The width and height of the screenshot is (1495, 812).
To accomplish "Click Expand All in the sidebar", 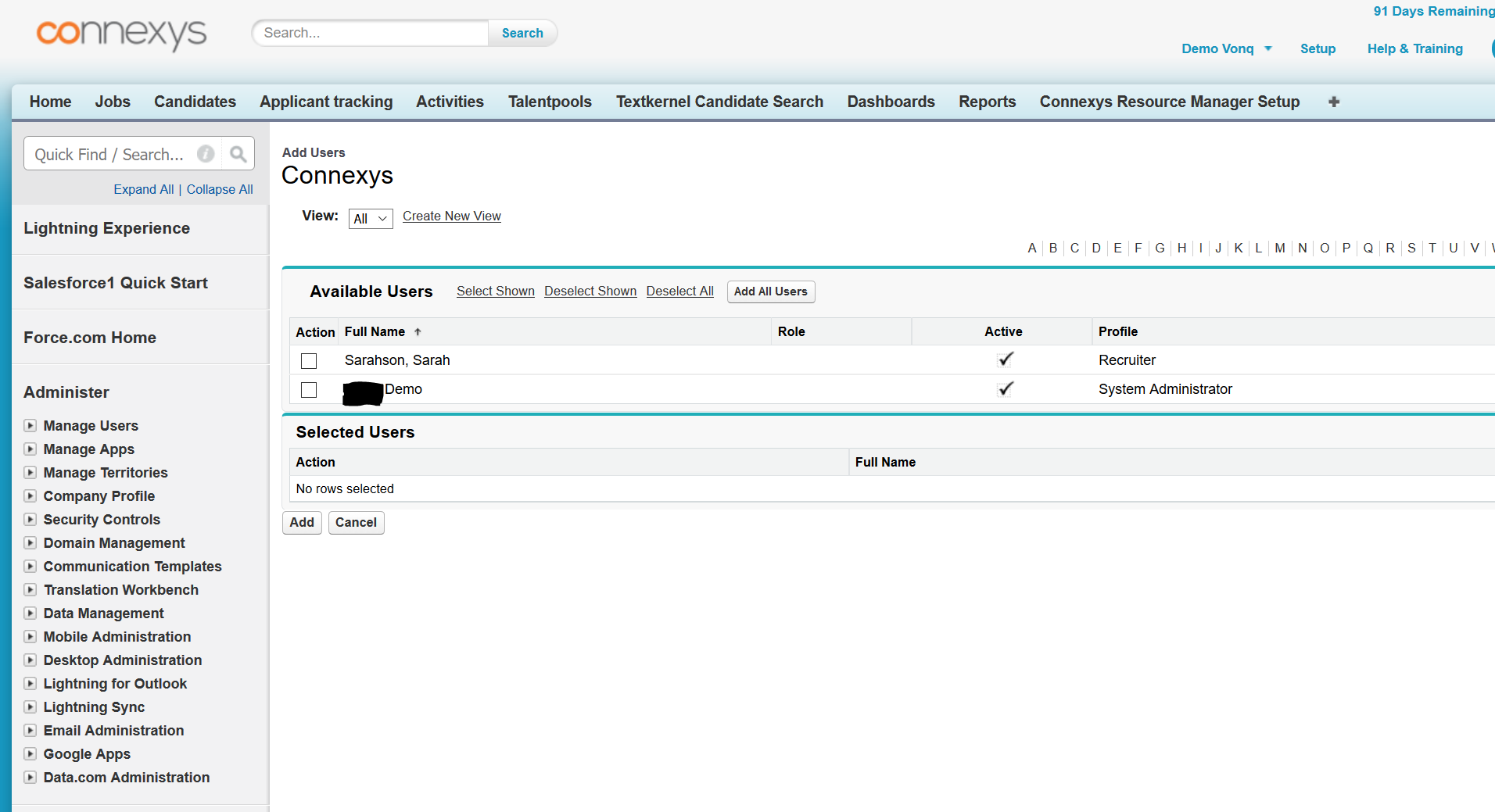I will [144, 189].
